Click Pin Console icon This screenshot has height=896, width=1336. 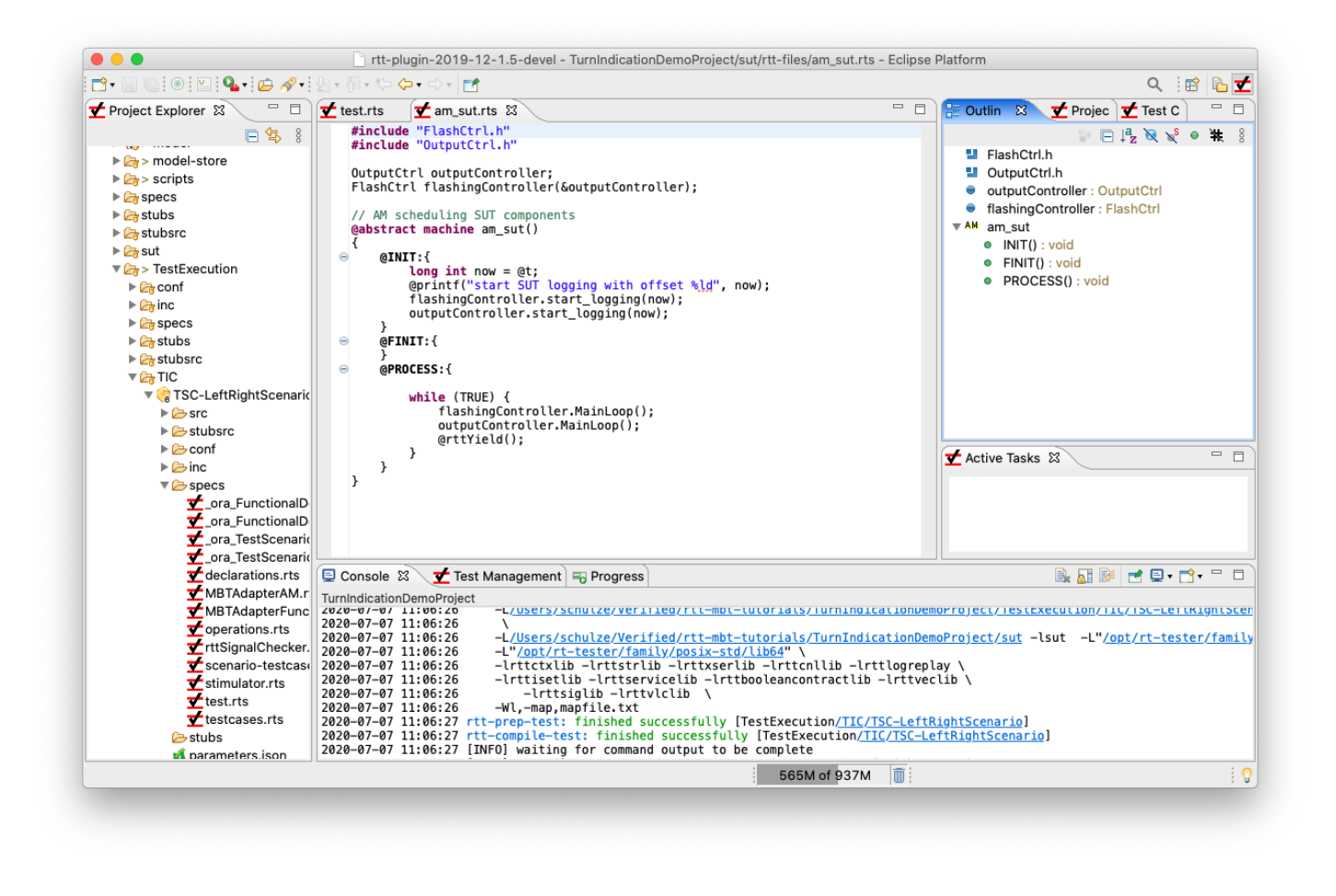pyautogui.click(x=1135, y=576)
